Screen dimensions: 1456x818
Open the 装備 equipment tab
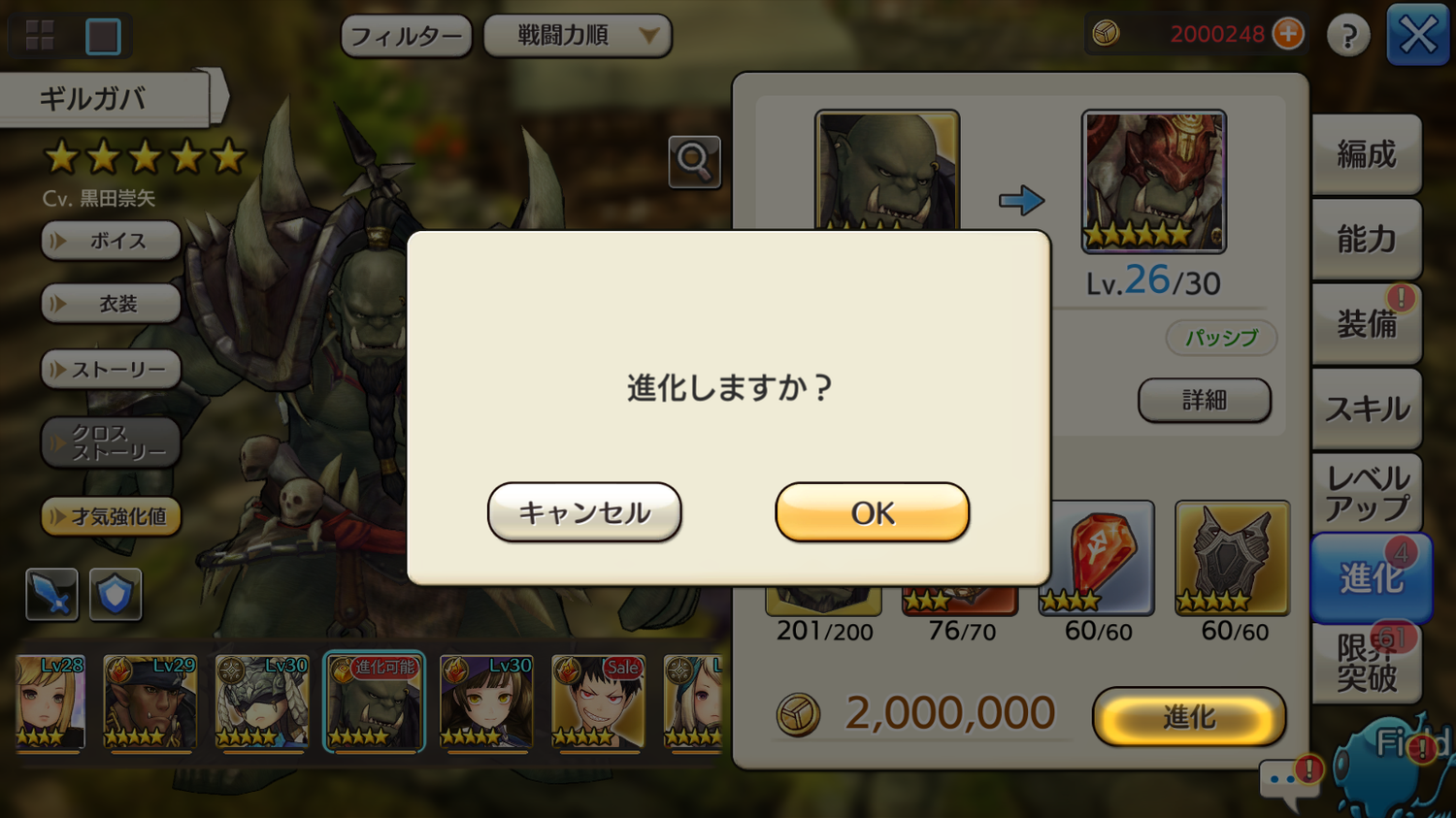pos(1367,323)
